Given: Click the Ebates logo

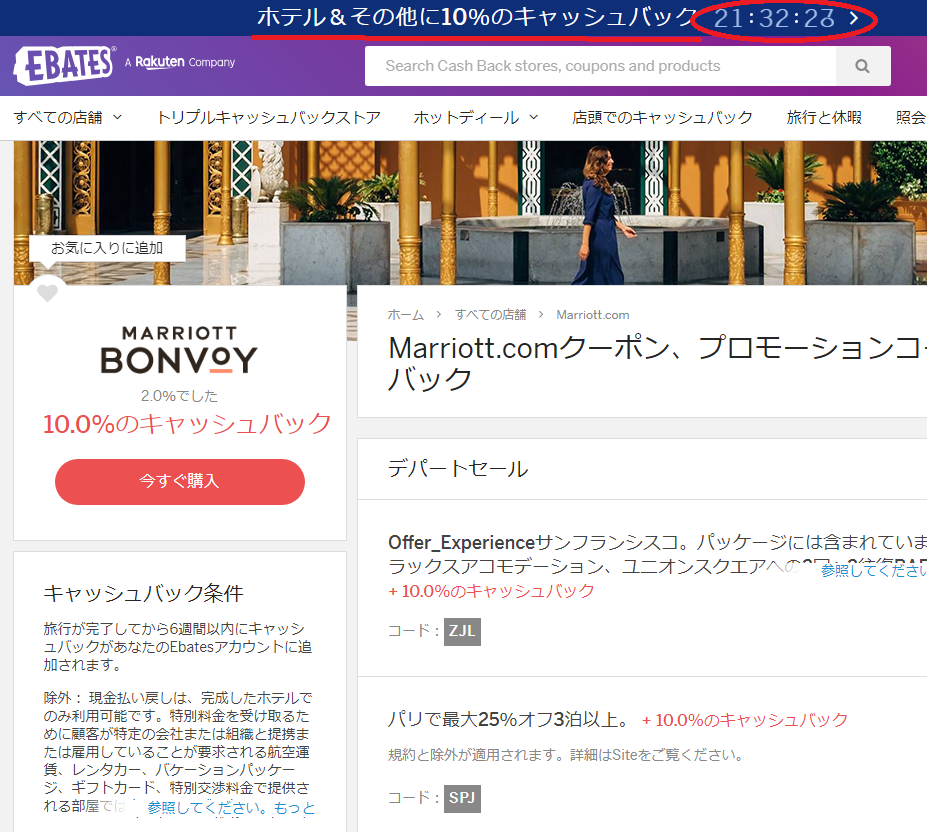Looking at the screenshot, I should 64,65.
